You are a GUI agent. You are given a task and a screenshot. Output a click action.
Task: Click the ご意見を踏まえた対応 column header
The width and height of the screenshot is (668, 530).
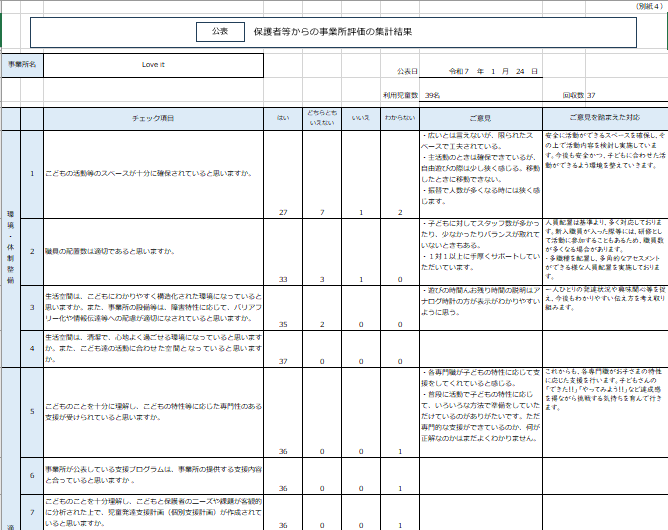pos(603,118)
